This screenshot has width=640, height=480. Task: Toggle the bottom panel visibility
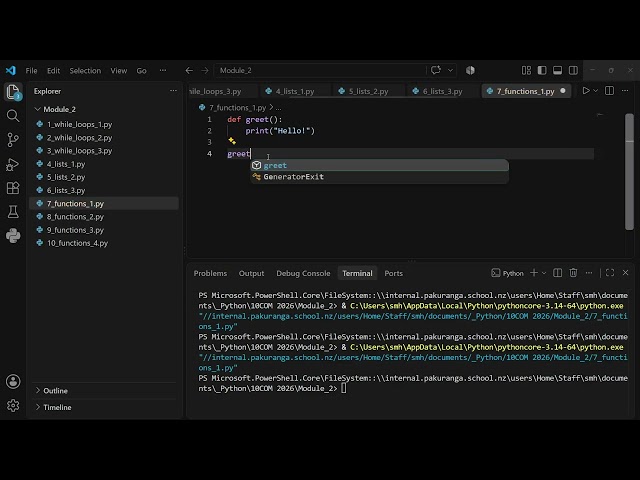(558, 70)
